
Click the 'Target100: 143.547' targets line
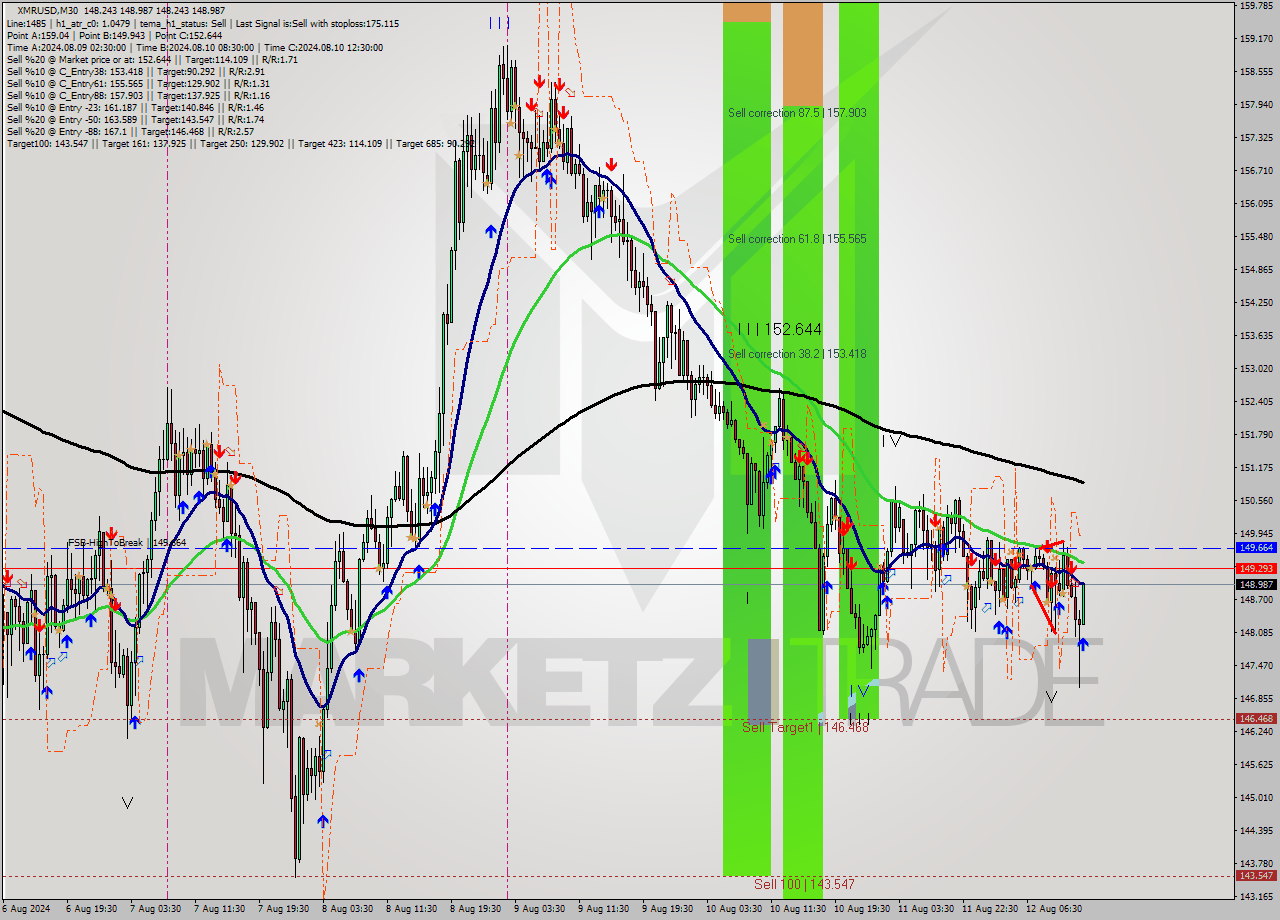click(x=240, y=143)
